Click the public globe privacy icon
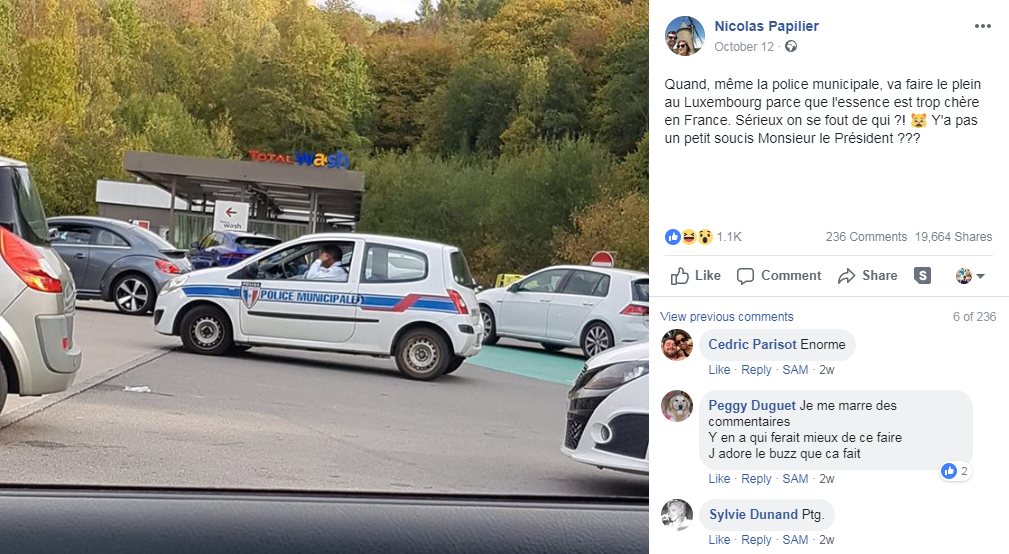The height and width of the screenshot is (554, 1009). (791, 46)
